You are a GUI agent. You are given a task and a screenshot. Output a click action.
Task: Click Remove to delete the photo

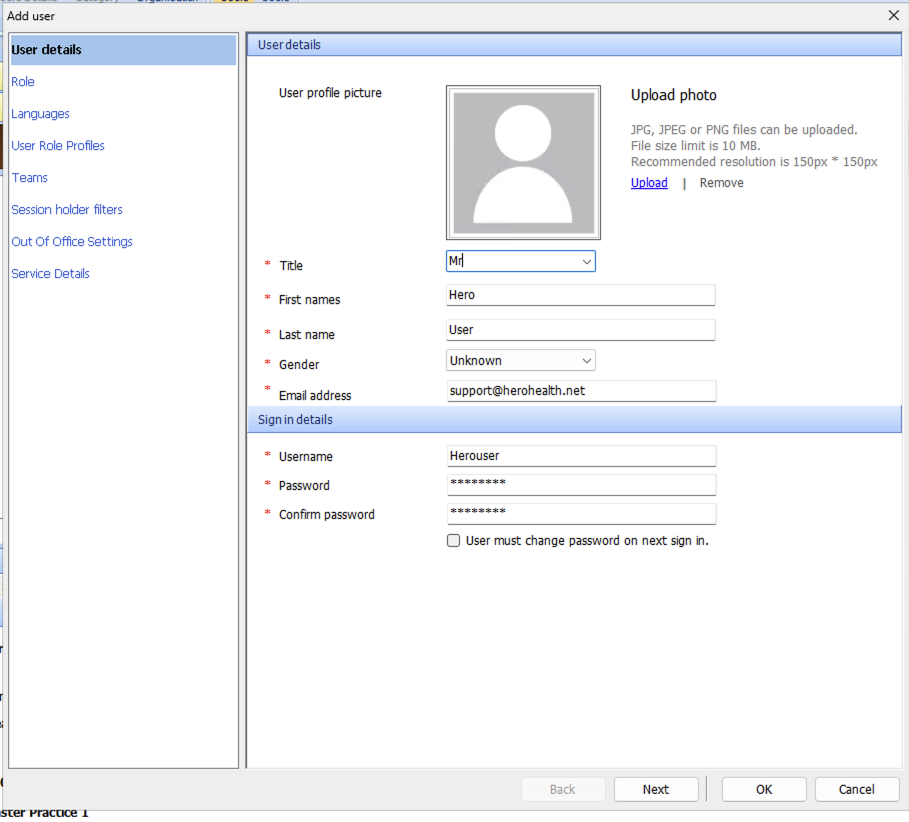click(721, 183)
